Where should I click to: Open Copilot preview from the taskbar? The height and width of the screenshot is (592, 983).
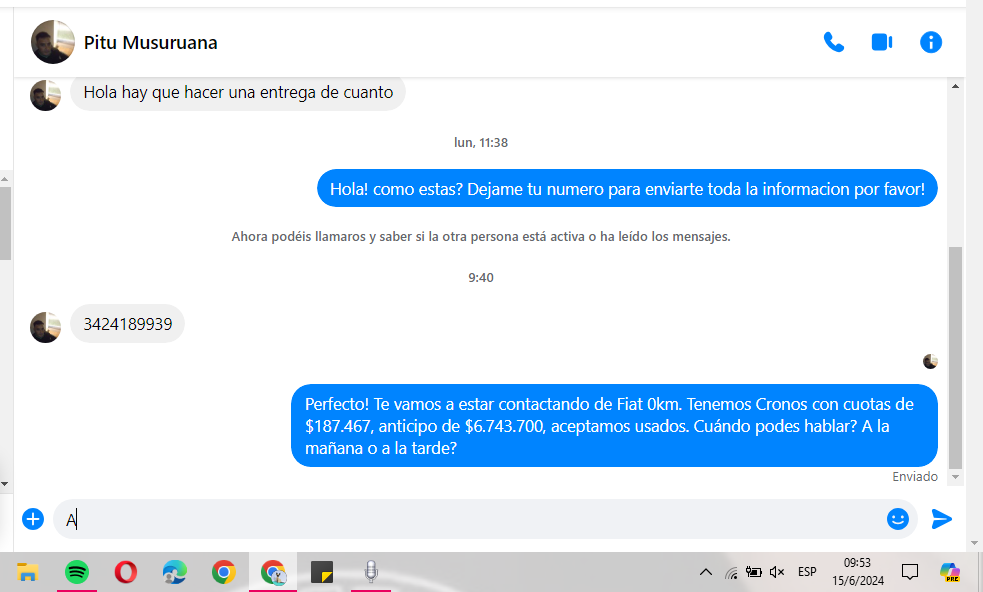coord(949,572)
